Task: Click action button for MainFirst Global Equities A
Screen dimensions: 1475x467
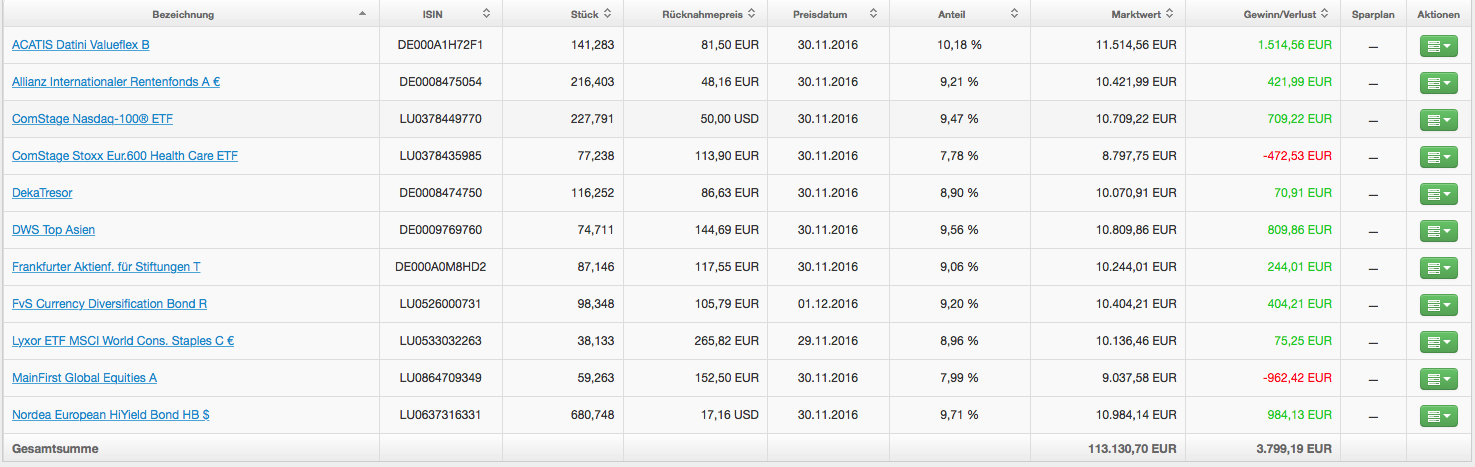Action: (1439, 379)
